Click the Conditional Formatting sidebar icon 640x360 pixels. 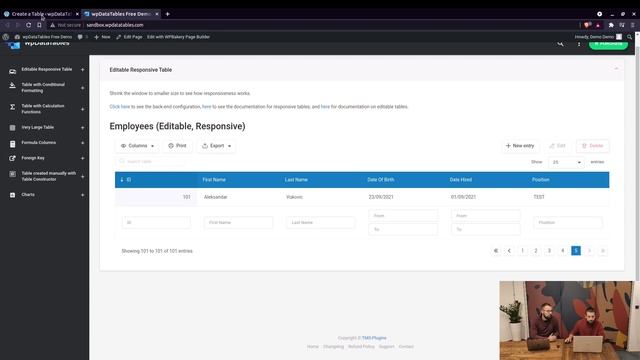(13, 86)
